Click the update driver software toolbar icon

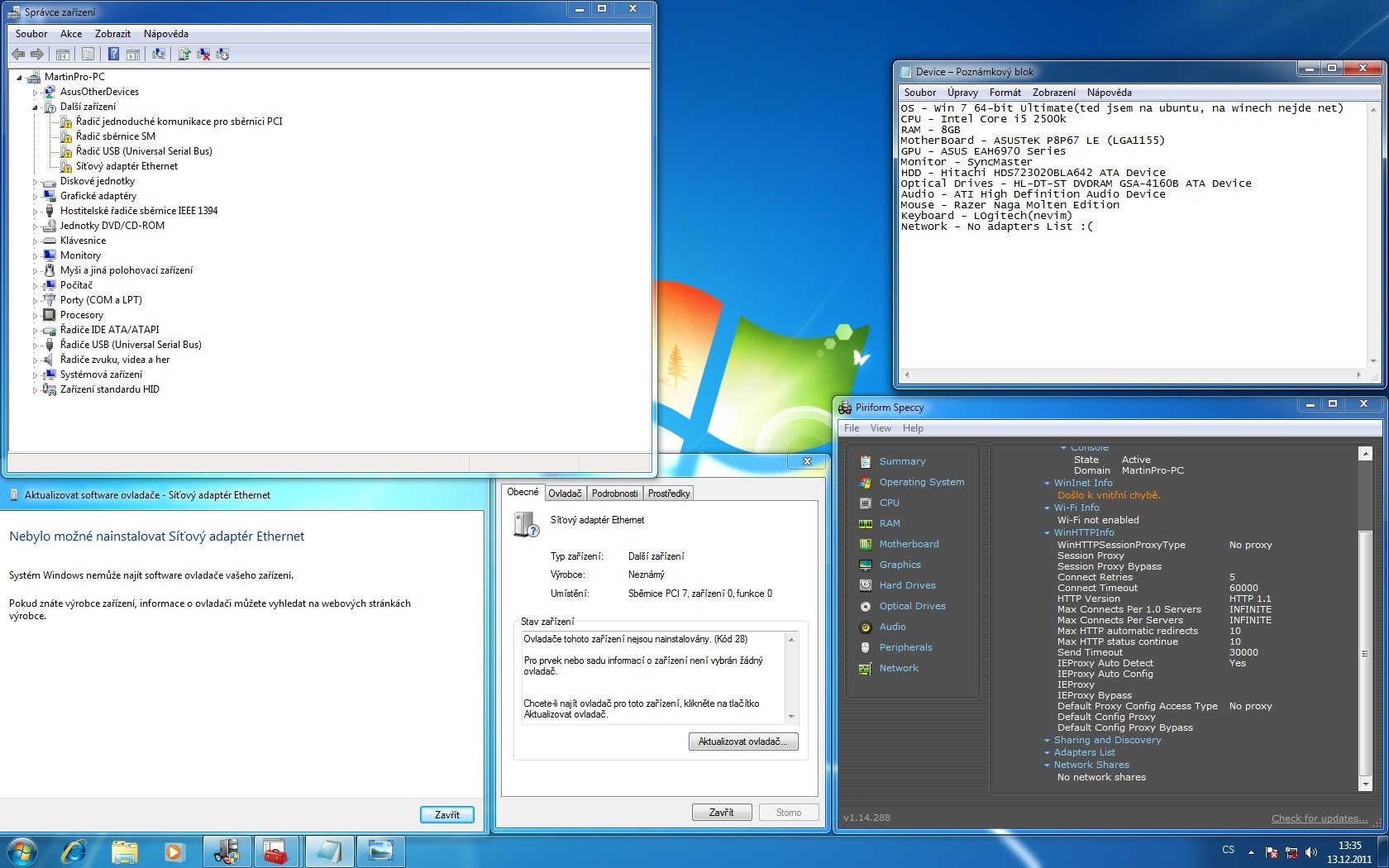[x=184, y=54]
